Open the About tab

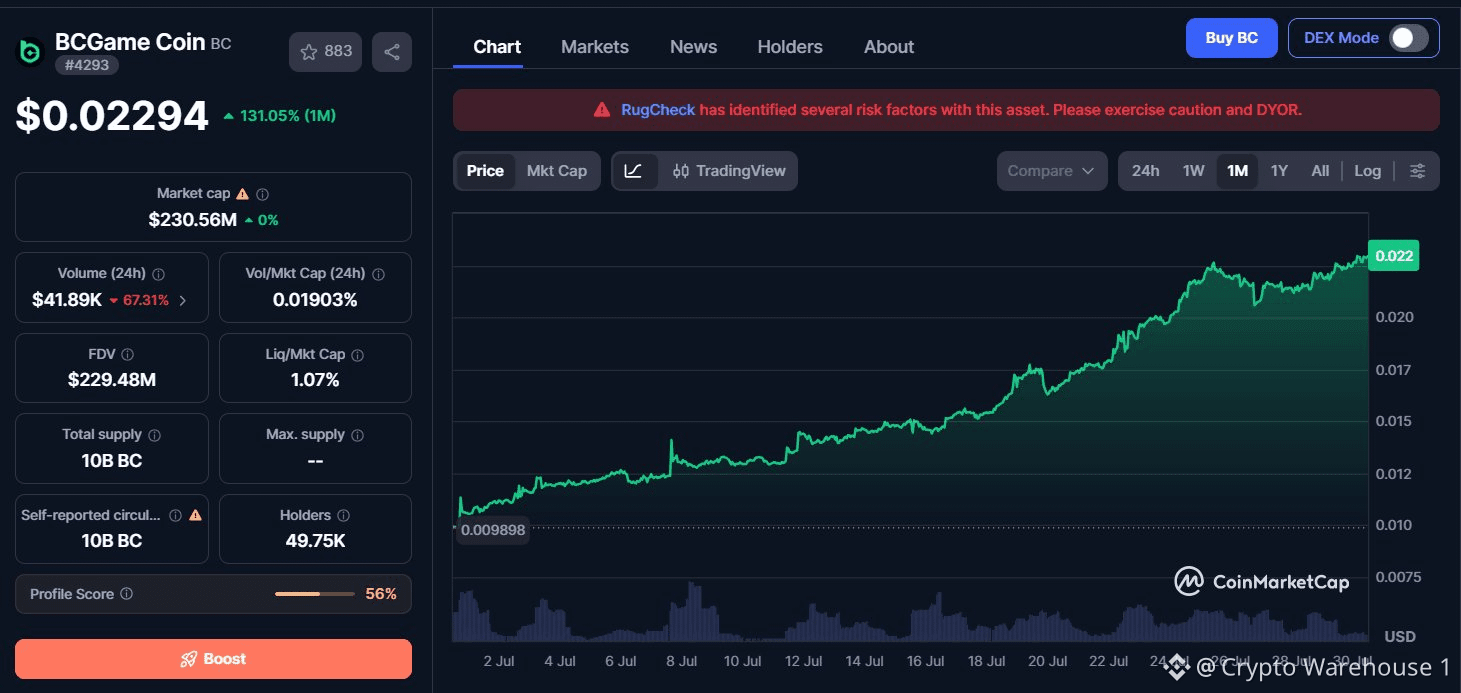tap(889, 47)
